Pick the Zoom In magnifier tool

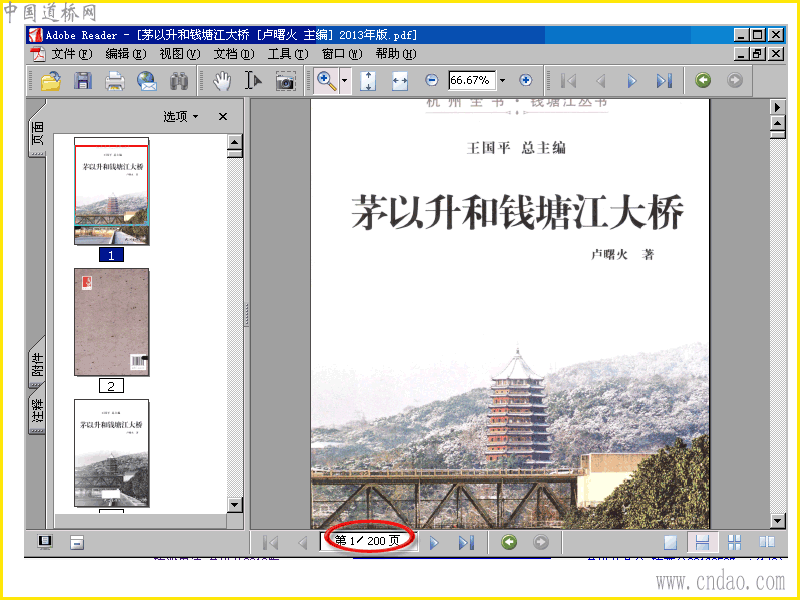point(326,81)
